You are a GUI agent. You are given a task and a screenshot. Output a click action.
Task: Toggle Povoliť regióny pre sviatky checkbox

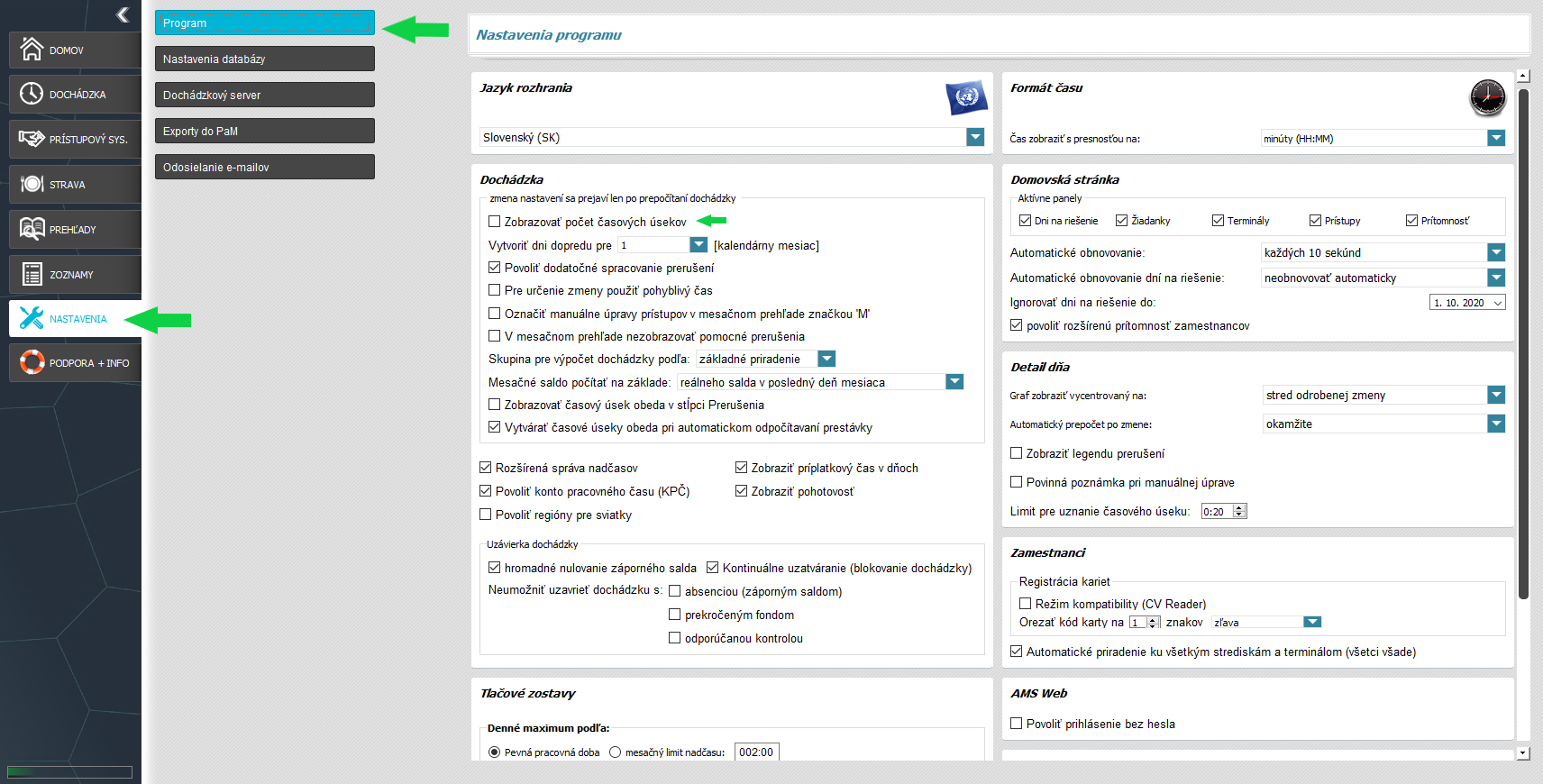[x=485, y=515]
